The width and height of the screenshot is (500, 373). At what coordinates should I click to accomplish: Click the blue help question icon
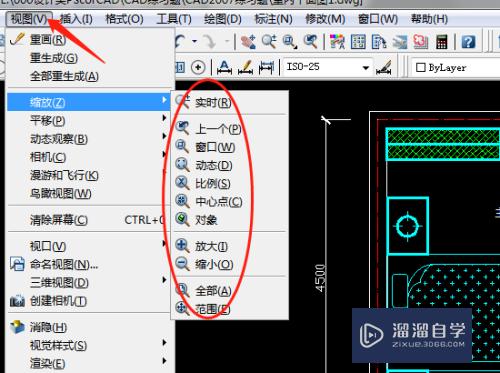coord(468,42)
